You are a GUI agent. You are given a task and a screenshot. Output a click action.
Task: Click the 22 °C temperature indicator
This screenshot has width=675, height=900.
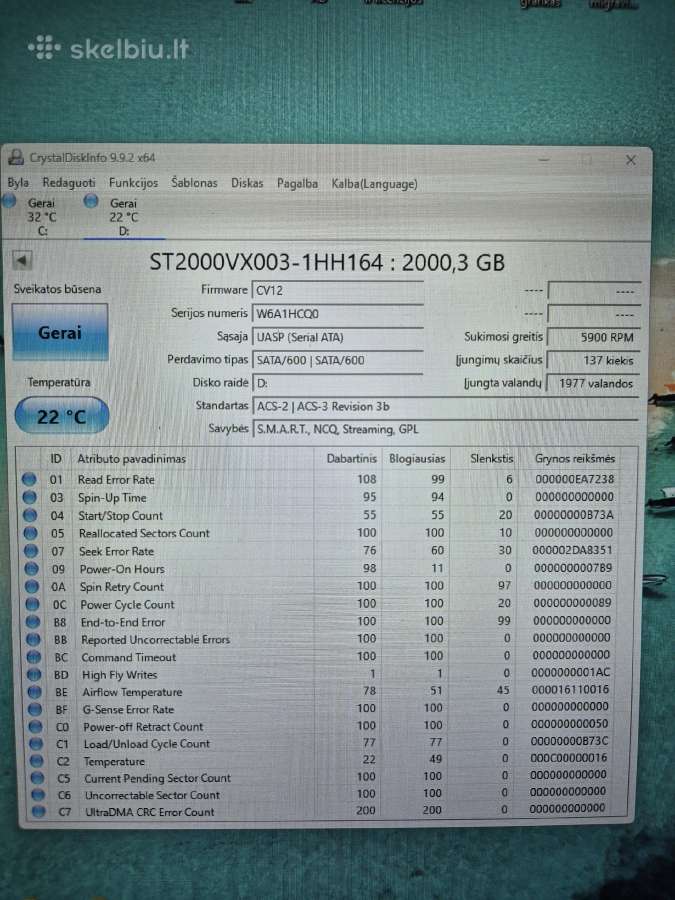[61, 416]
